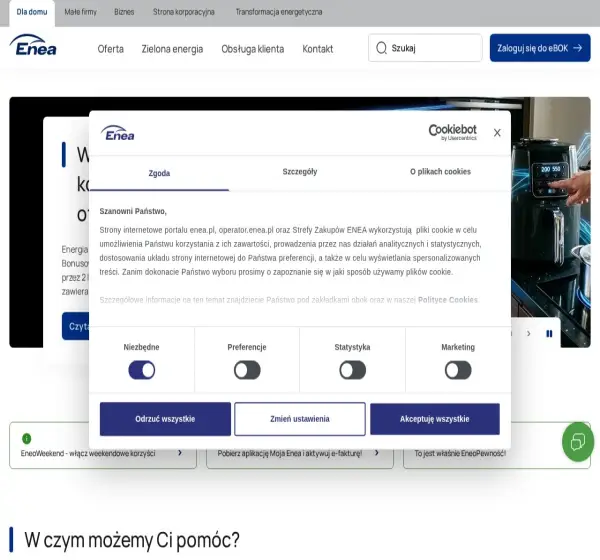600x560 pixels.
Task: Open Moja Enea e-faktura card chevron
Action: (377, 453)
